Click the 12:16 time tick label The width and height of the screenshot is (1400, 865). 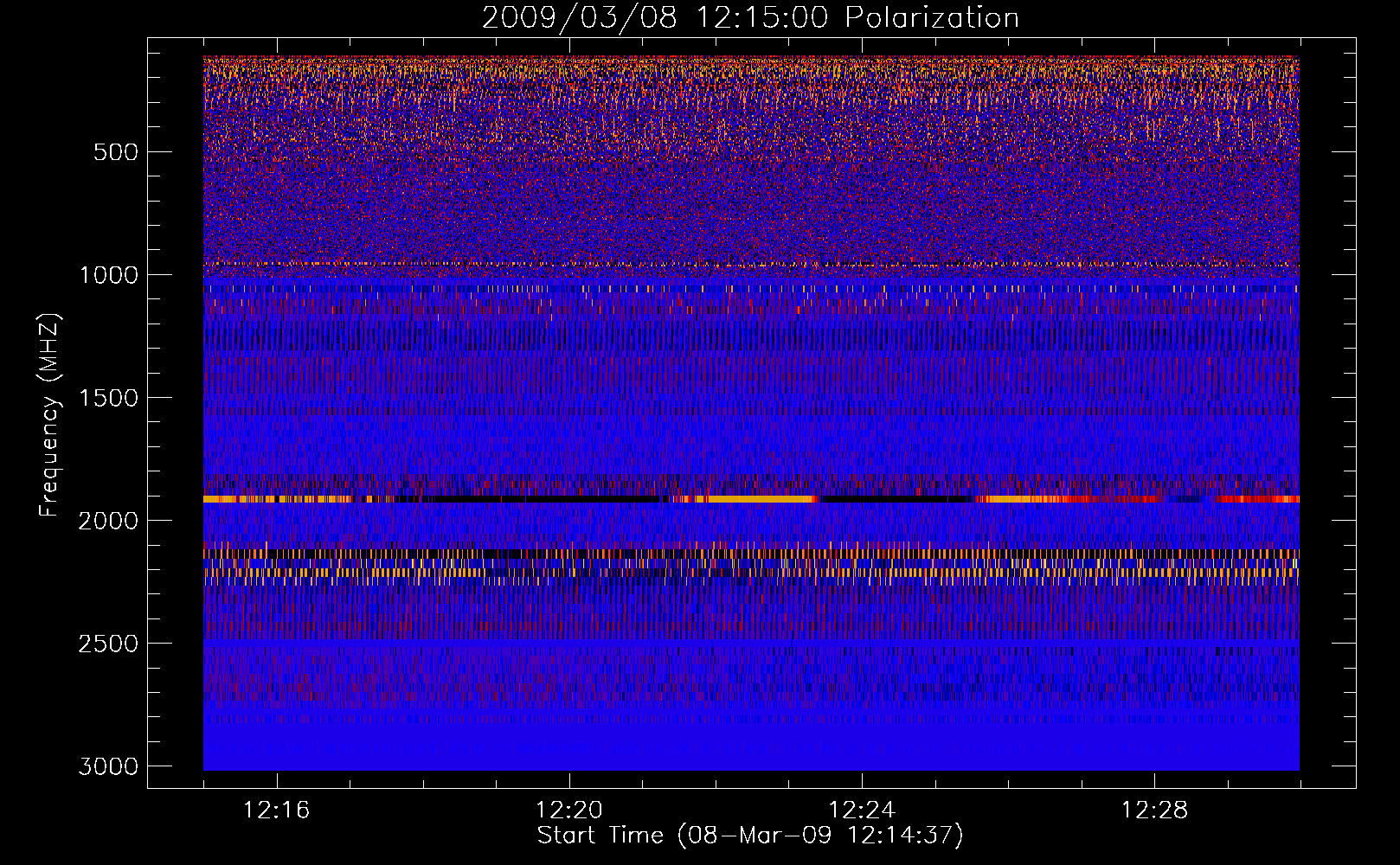(276, 811)
